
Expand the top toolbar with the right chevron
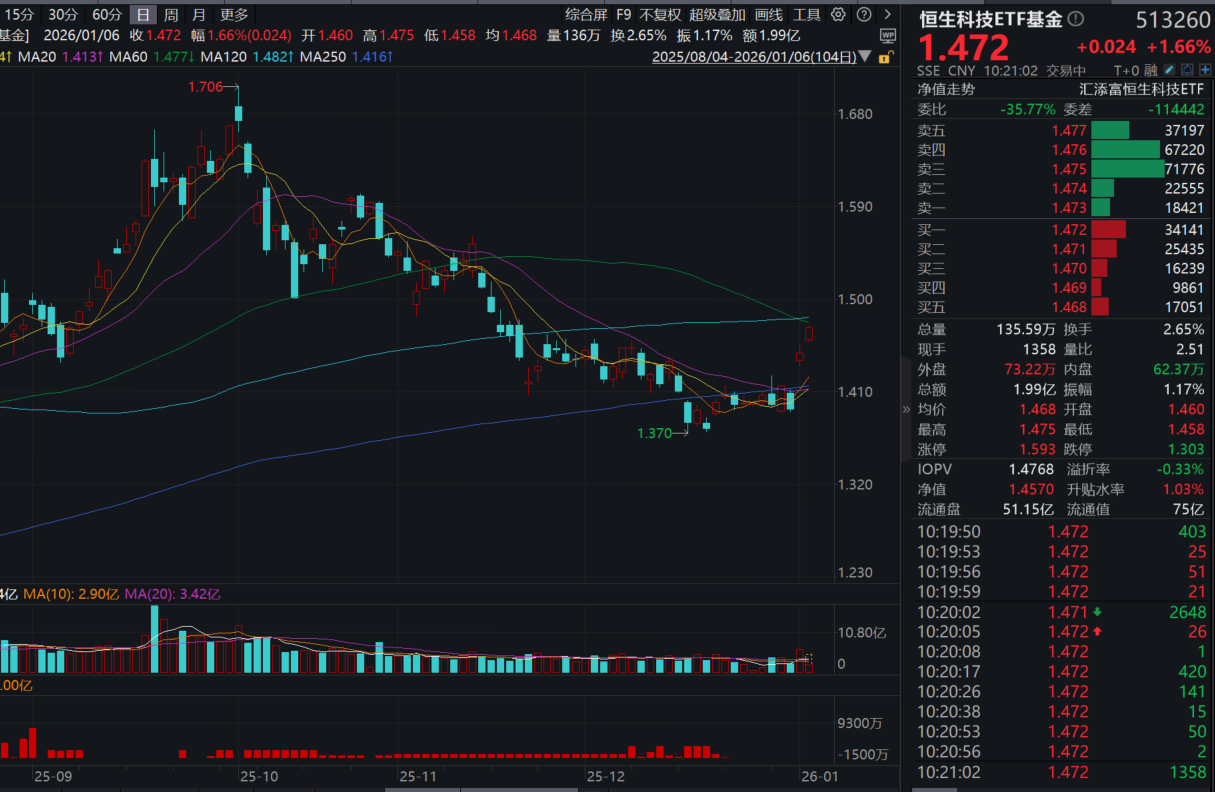click(x=887, y=15)
